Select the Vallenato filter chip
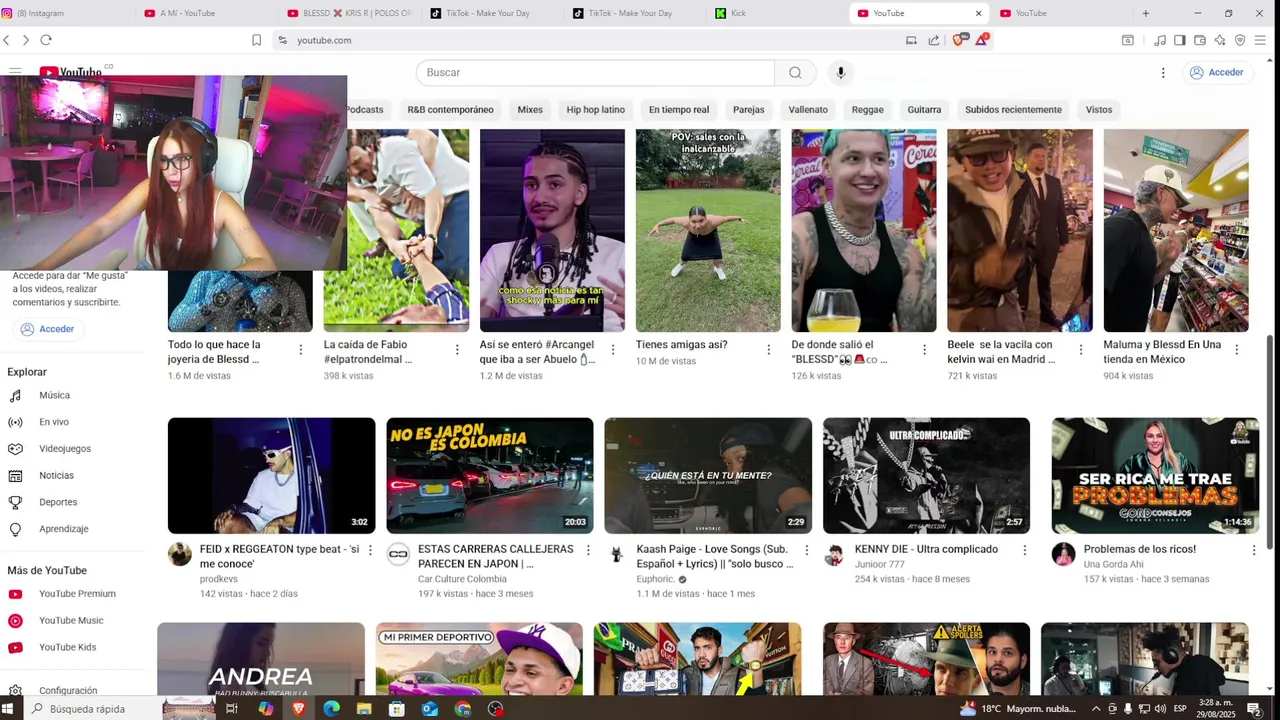Screen dimensions: 1280x720 (808, 110)
